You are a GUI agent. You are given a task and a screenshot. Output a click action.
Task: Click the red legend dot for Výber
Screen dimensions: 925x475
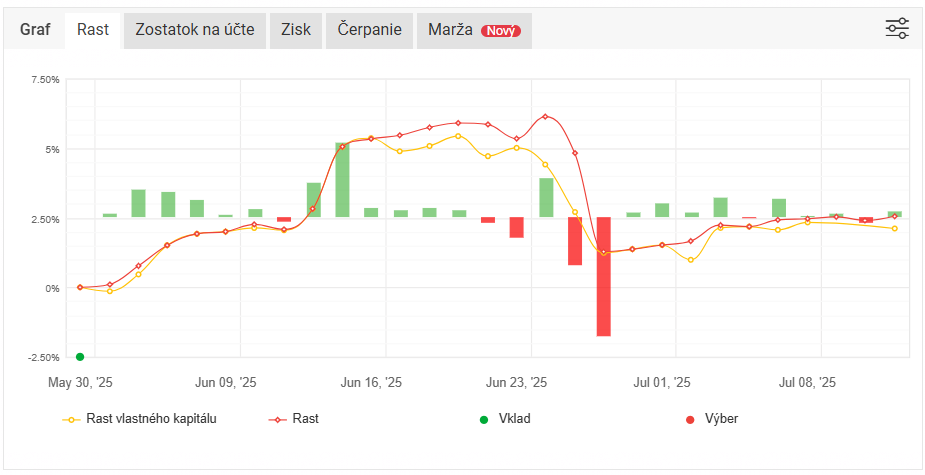click(690, 419)
